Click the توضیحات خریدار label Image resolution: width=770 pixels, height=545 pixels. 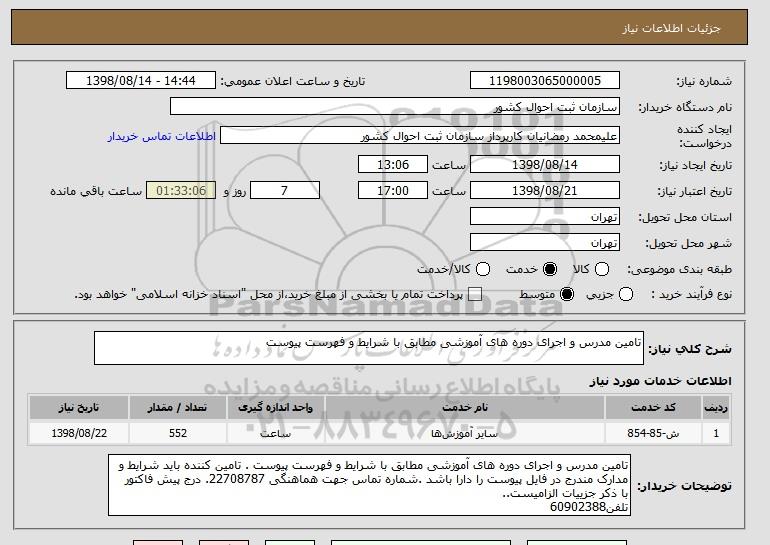click(x=684, y=486)
